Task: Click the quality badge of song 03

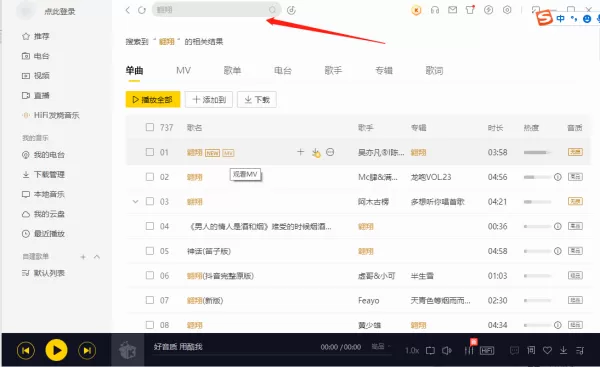Action: coord(575,201)
